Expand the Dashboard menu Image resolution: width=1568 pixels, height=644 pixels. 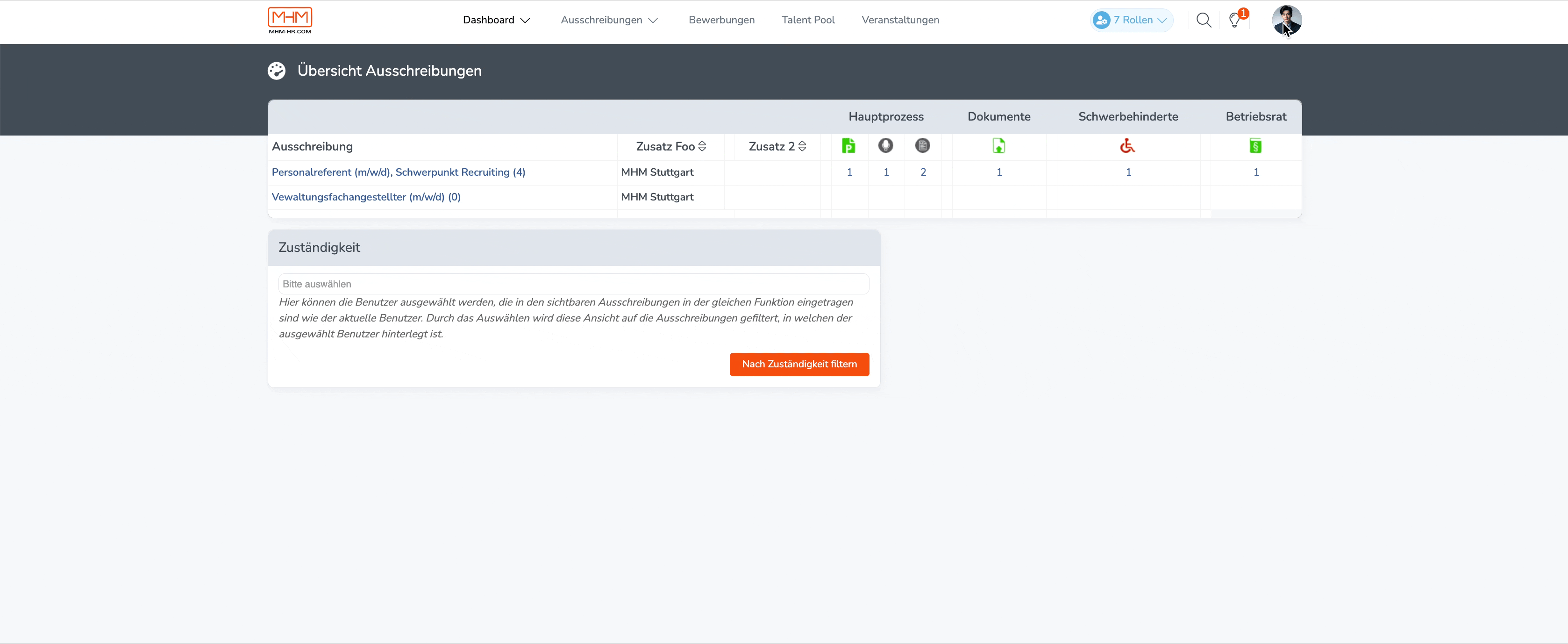tap(497, 20)
